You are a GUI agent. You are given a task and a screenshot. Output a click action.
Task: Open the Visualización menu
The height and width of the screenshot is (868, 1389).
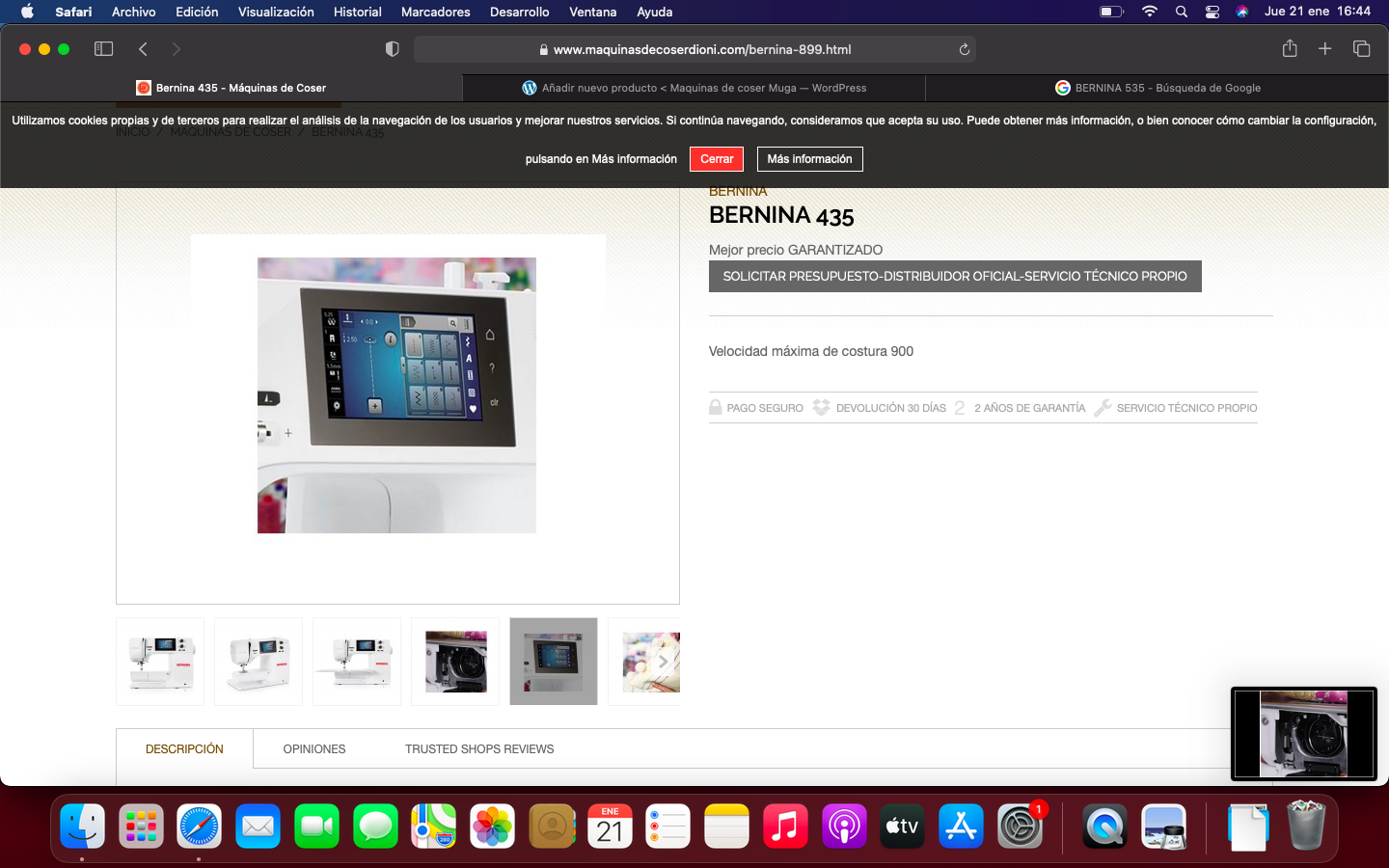pyautogui.click(x=276, y=12)
